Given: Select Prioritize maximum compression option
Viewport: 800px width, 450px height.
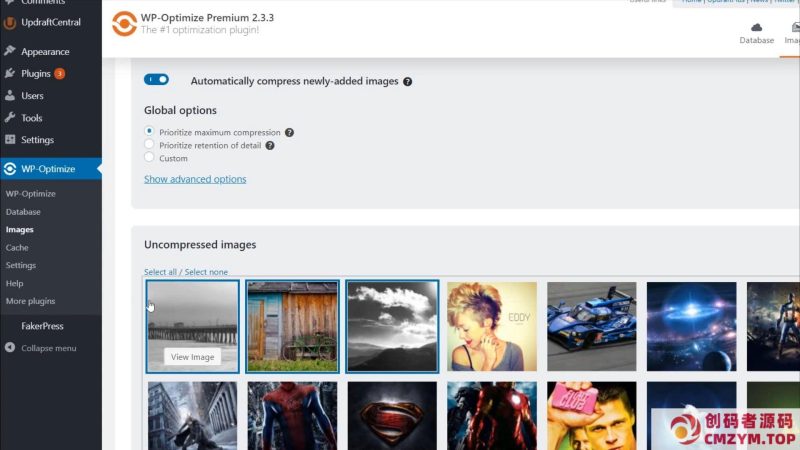Looking at the screenshot, I should [150, 131].
